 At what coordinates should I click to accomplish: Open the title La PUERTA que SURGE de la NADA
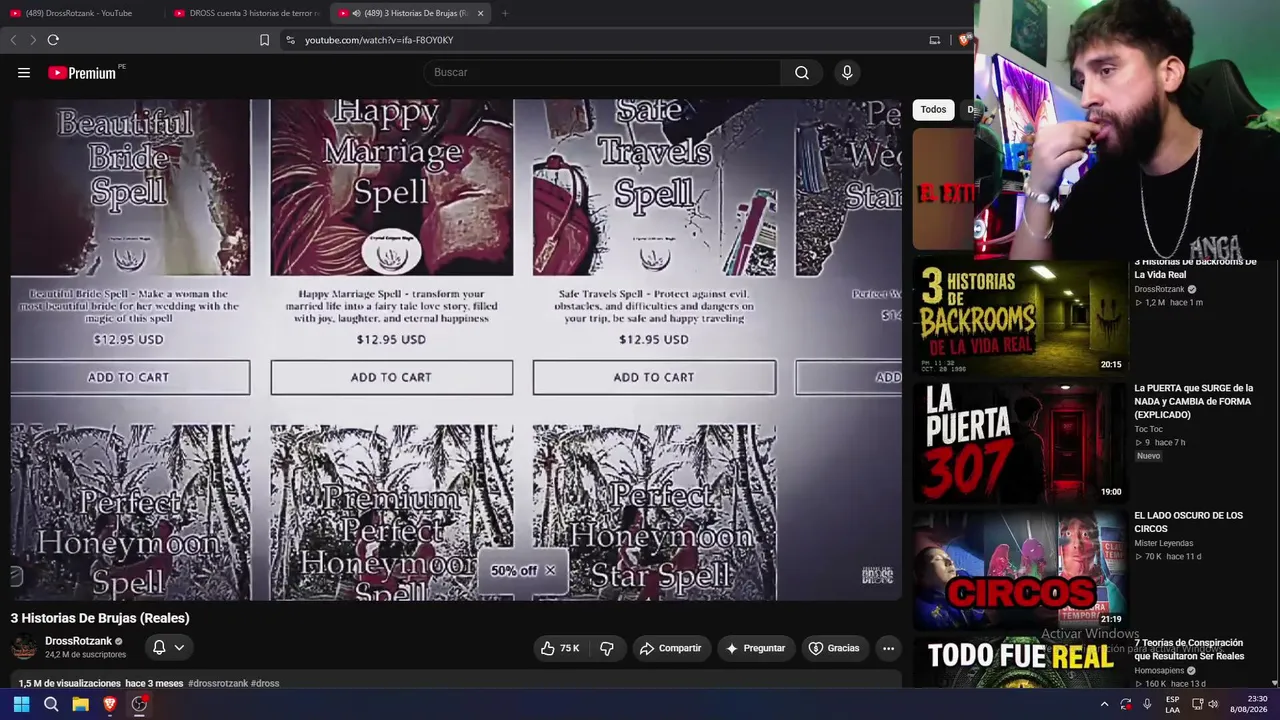coord(1193,401)
